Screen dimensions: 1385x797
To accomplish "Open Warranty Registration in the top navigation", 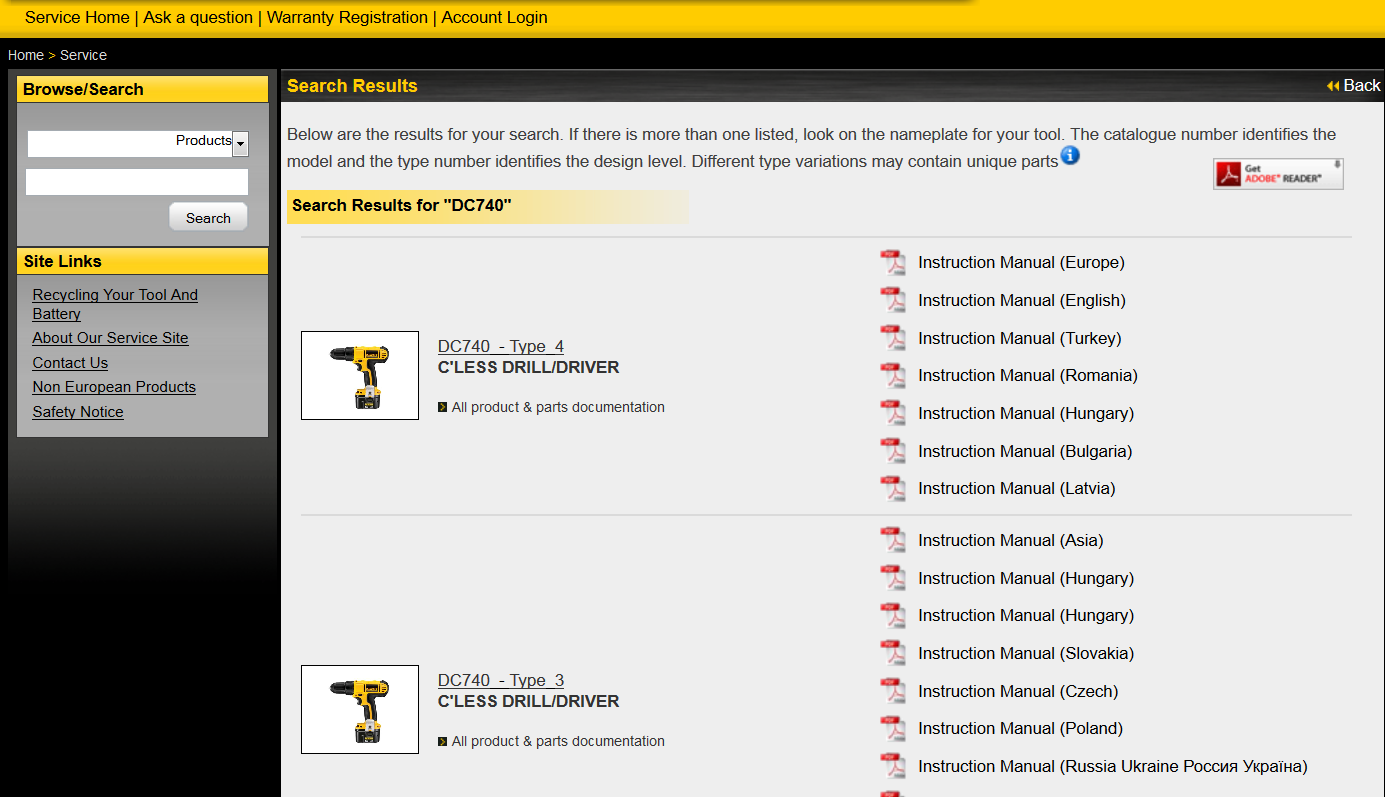I will coord(347,17).
